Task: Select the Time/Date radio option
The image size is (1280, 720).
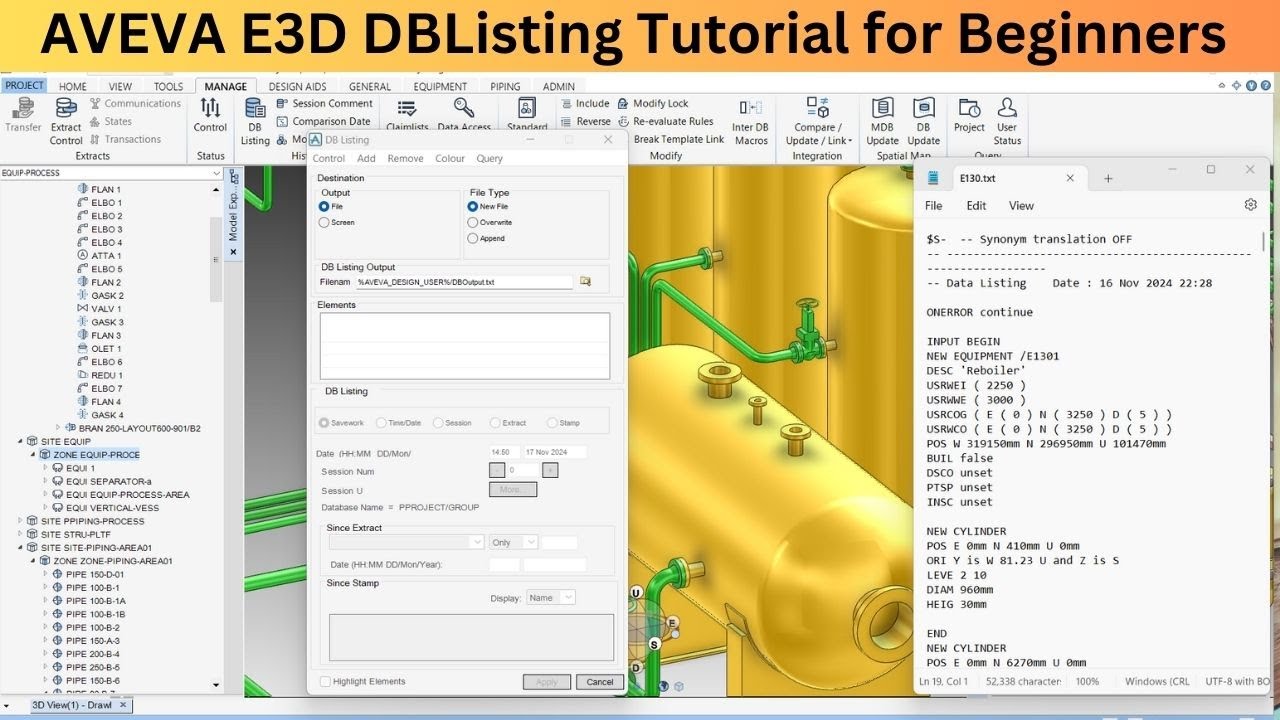Action: click(x=380, y=423)
